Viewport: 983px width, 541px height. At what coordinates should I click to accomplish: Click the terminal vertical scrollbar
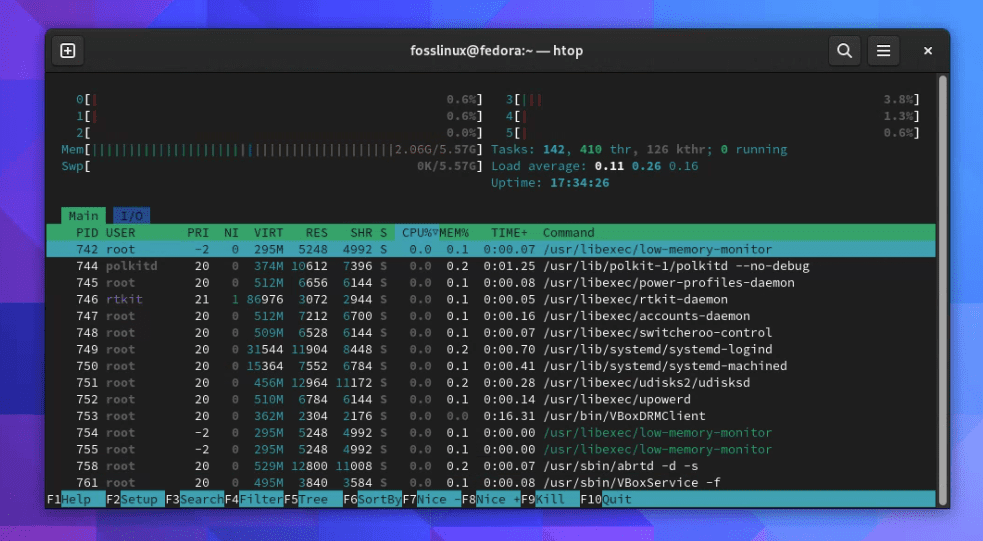(942, 288)
